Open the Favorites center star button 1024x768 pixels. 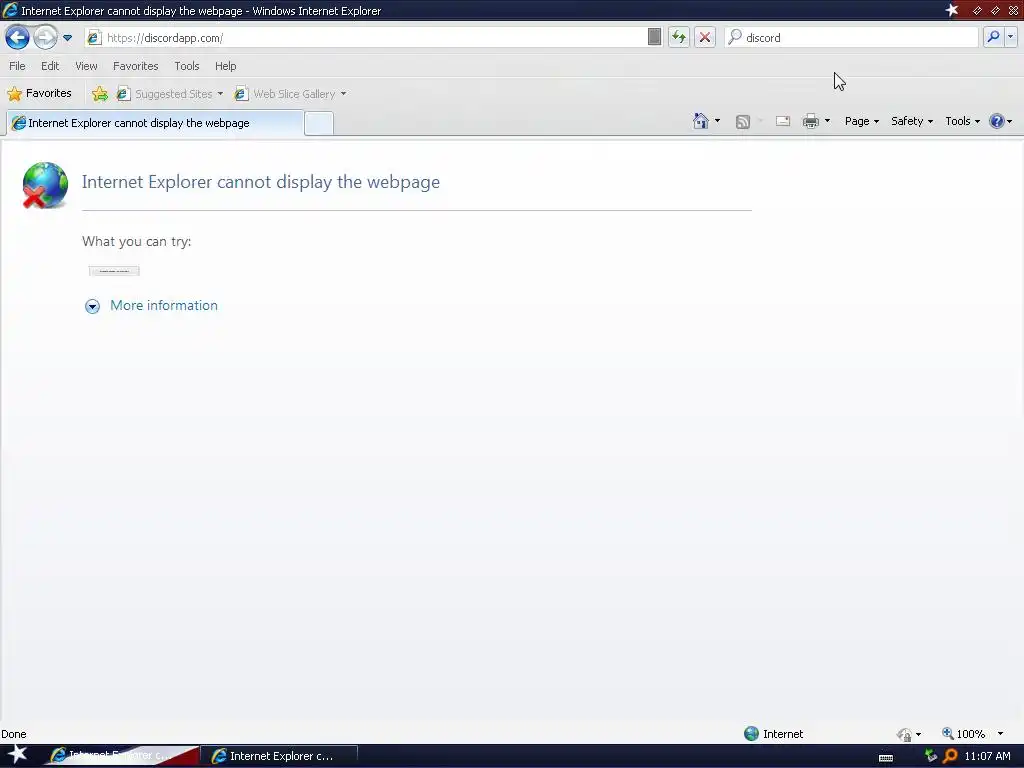(x=39, y=93)
